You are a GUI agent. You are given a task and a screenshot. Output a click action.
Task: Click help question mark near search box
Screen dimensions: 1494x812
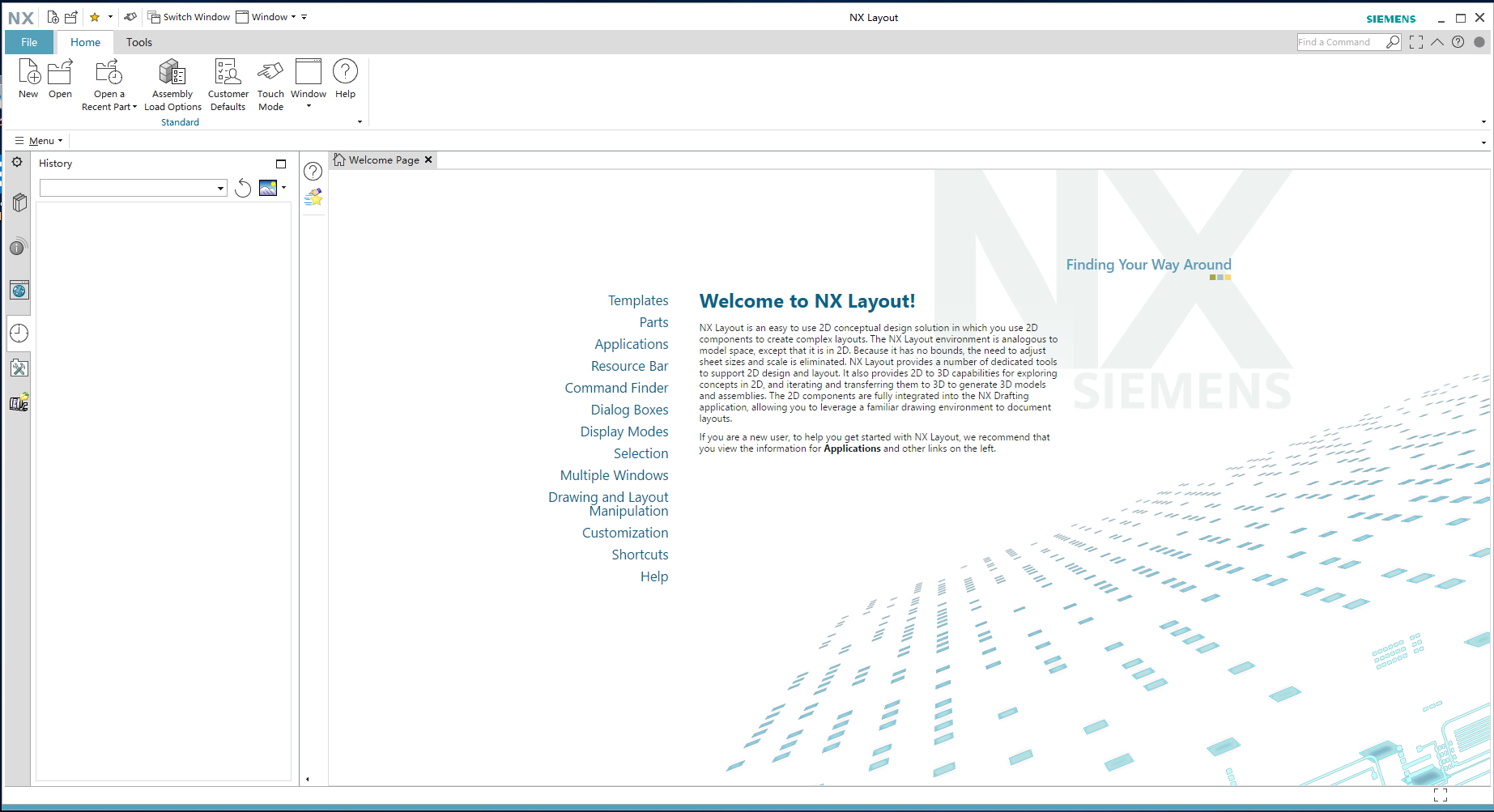(1458, 42)
